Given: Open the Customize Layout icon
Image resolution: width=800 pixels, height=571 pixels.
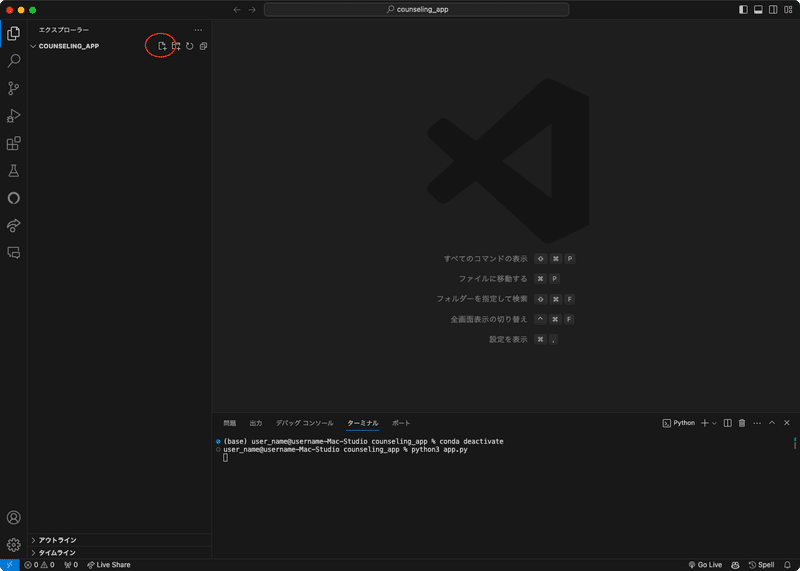Looking at the screenshot, I should pos(788,10).
